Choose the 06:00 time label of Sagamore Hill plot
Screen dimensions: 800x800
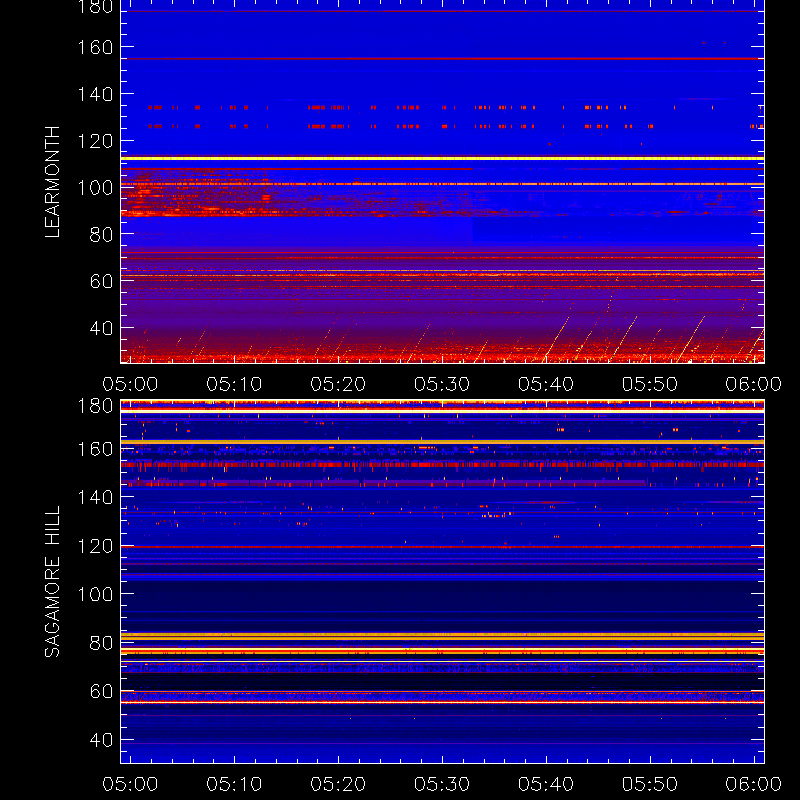[754, 784]
